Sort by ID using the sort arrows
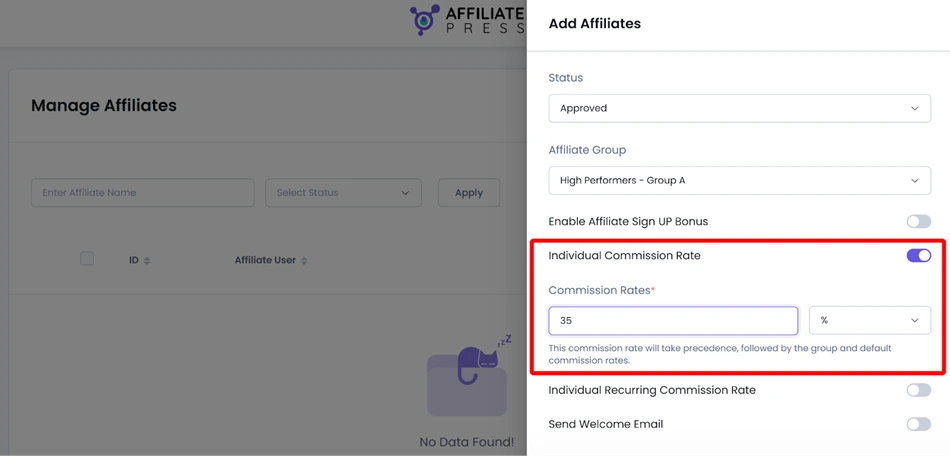This screenshot has height=456, width=950. (x=147, y=261)
